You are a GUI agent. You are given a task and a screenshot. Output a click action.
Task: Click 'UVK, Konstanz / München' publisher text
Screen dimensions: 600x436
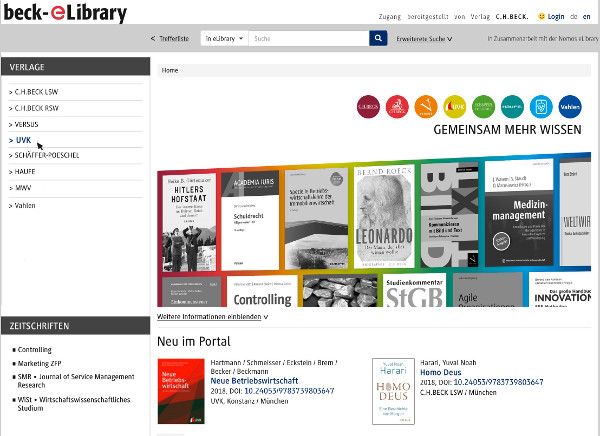[x=249, y=401]
